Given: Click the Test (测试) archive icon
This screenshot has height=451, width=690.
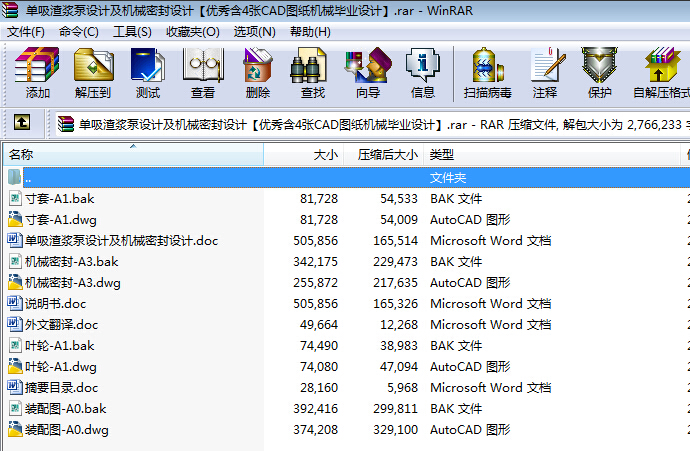Looking at the screenshot, I should tap(148, 65).
